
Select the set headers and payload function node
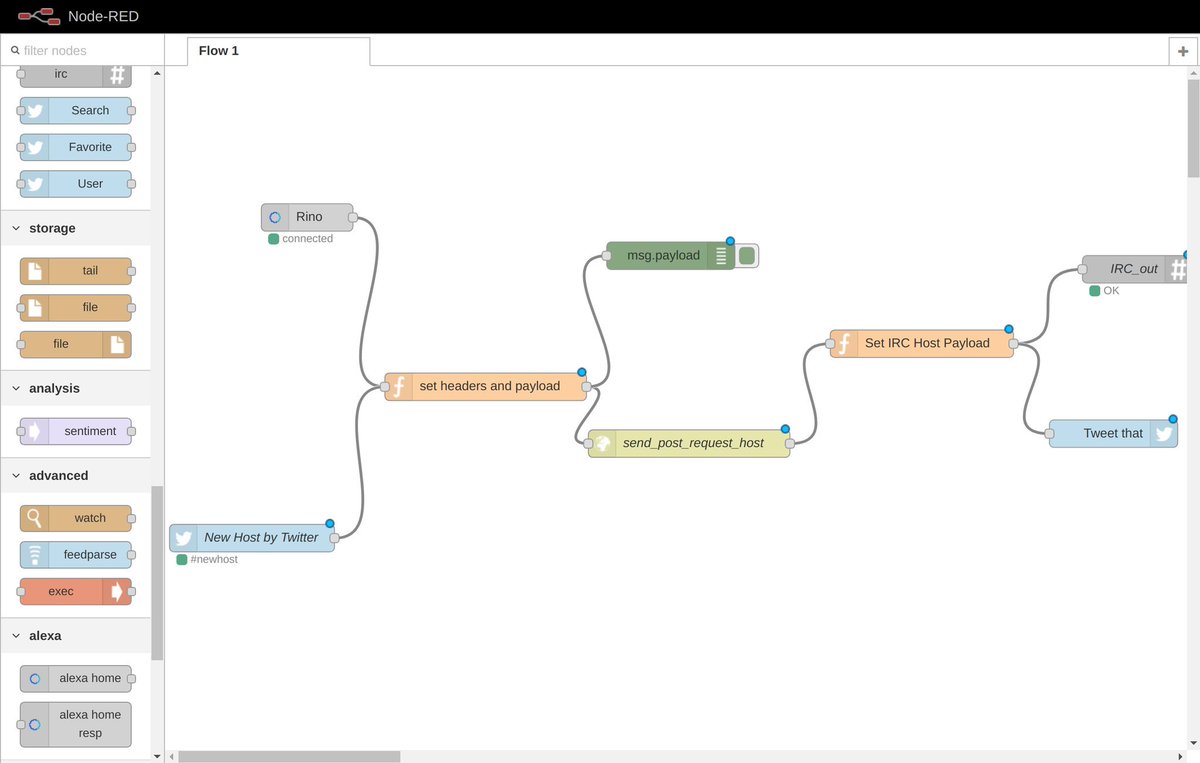pyautogui.click(x=485, y=386)
